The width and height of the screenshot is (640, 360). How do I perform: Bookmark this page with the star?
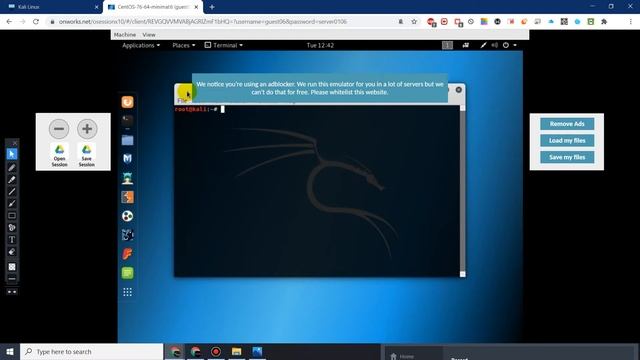click(x=414, y=22)
